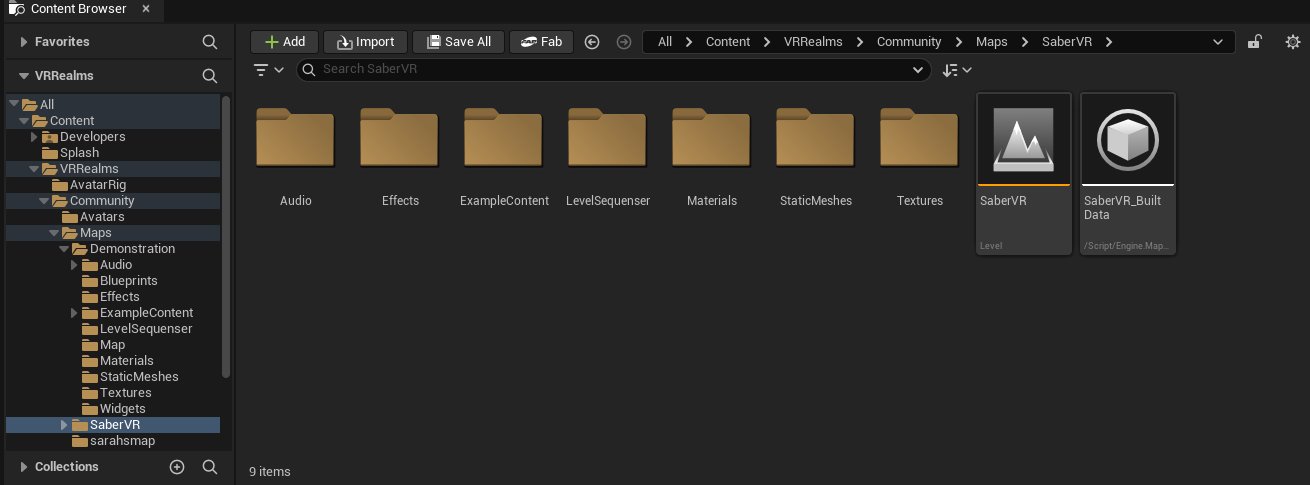Select the SaberVR level asset
The width and height of the screenshot is (1310, 485).
point(1024,173)
